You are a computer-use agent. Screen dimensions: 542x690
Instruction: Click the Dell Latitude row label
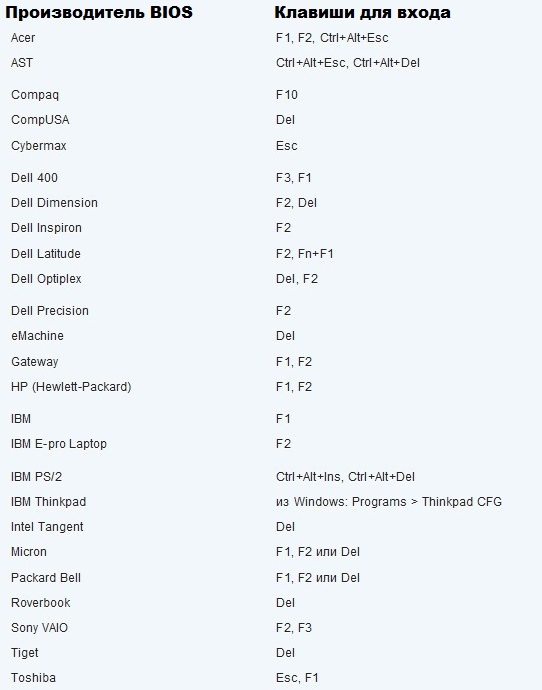pos(46,254)
